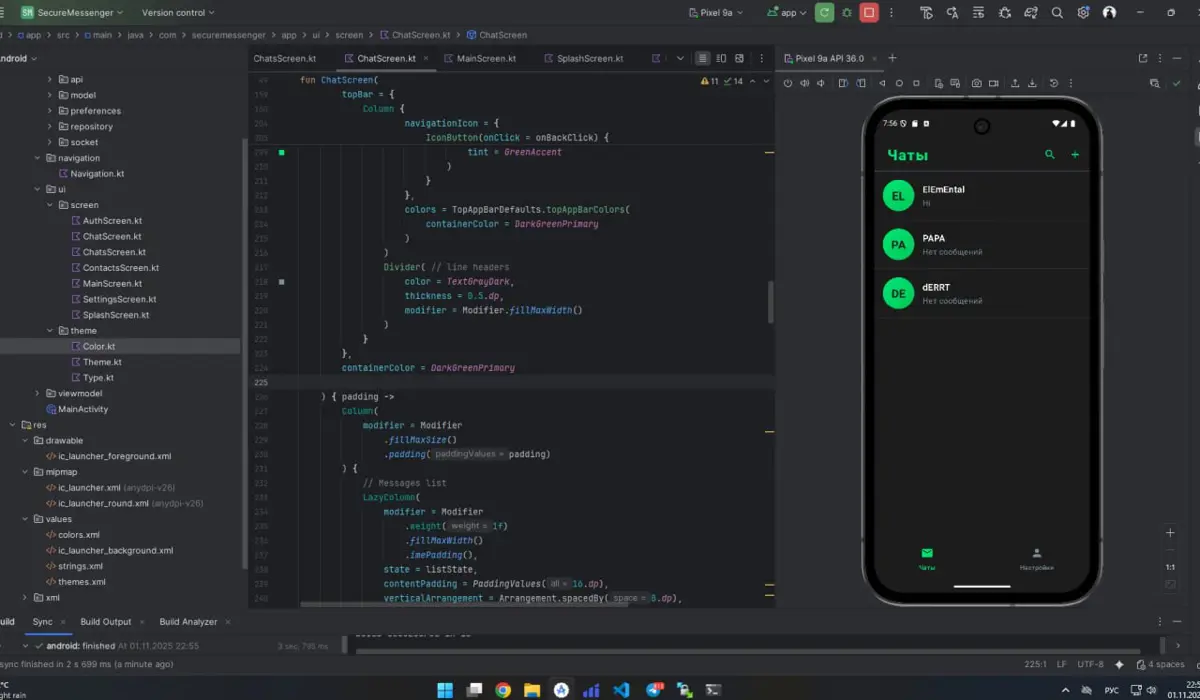Open the app run configuration dropdown
This screenshot has height=700, width=1200.
point(787,13)
